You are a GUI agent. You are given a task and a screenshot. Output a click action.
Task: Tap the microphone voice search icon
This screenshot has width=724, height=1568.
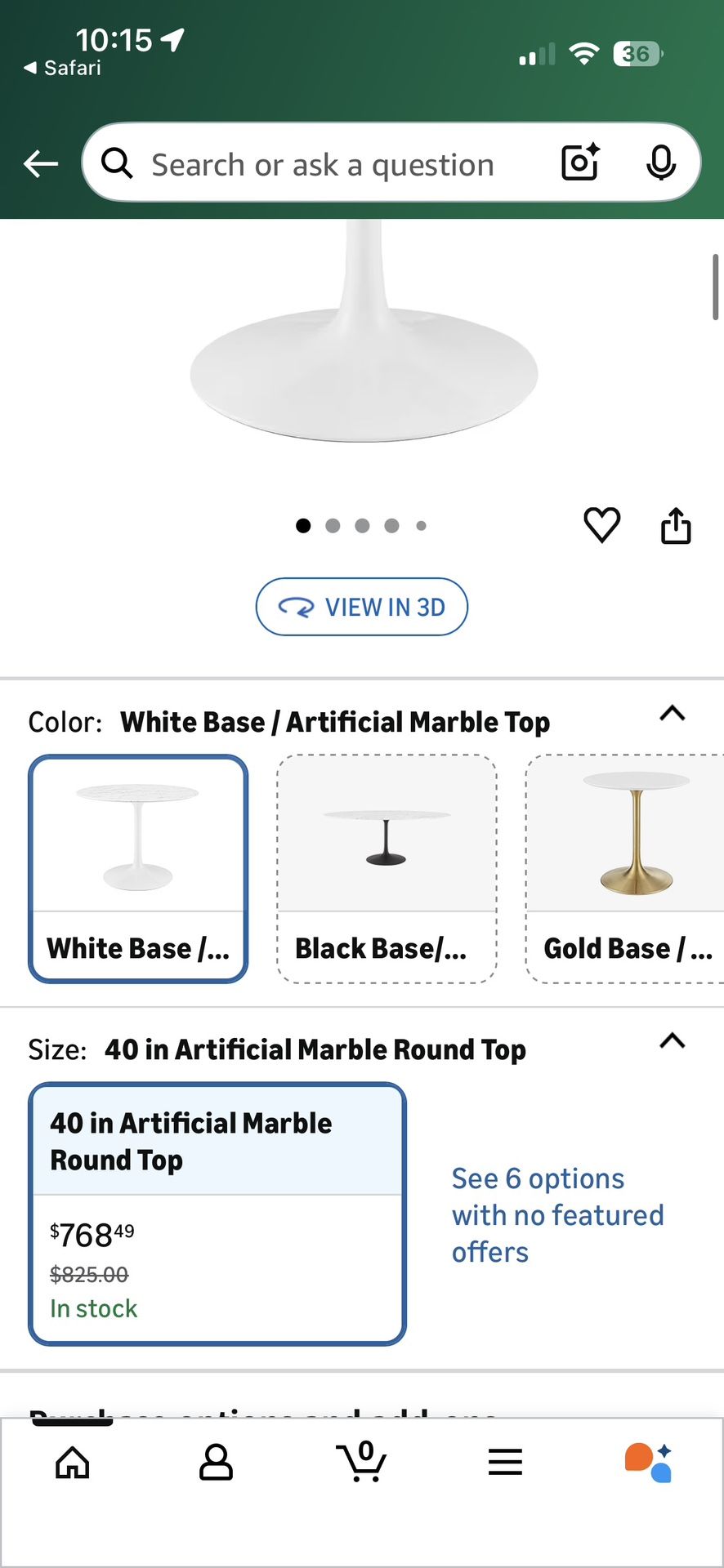(660, 163)
